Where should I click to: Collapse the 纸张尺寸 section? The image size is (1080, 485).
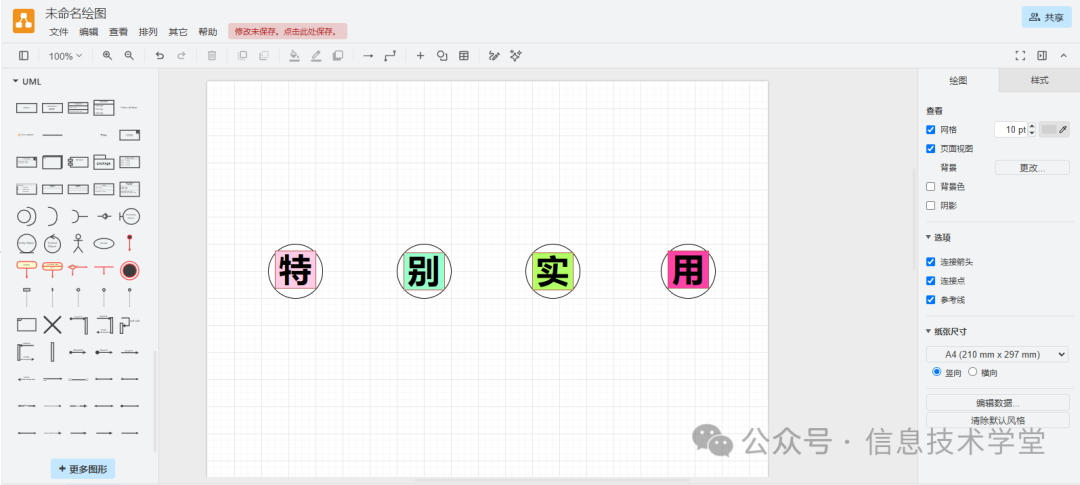(946, 331)
